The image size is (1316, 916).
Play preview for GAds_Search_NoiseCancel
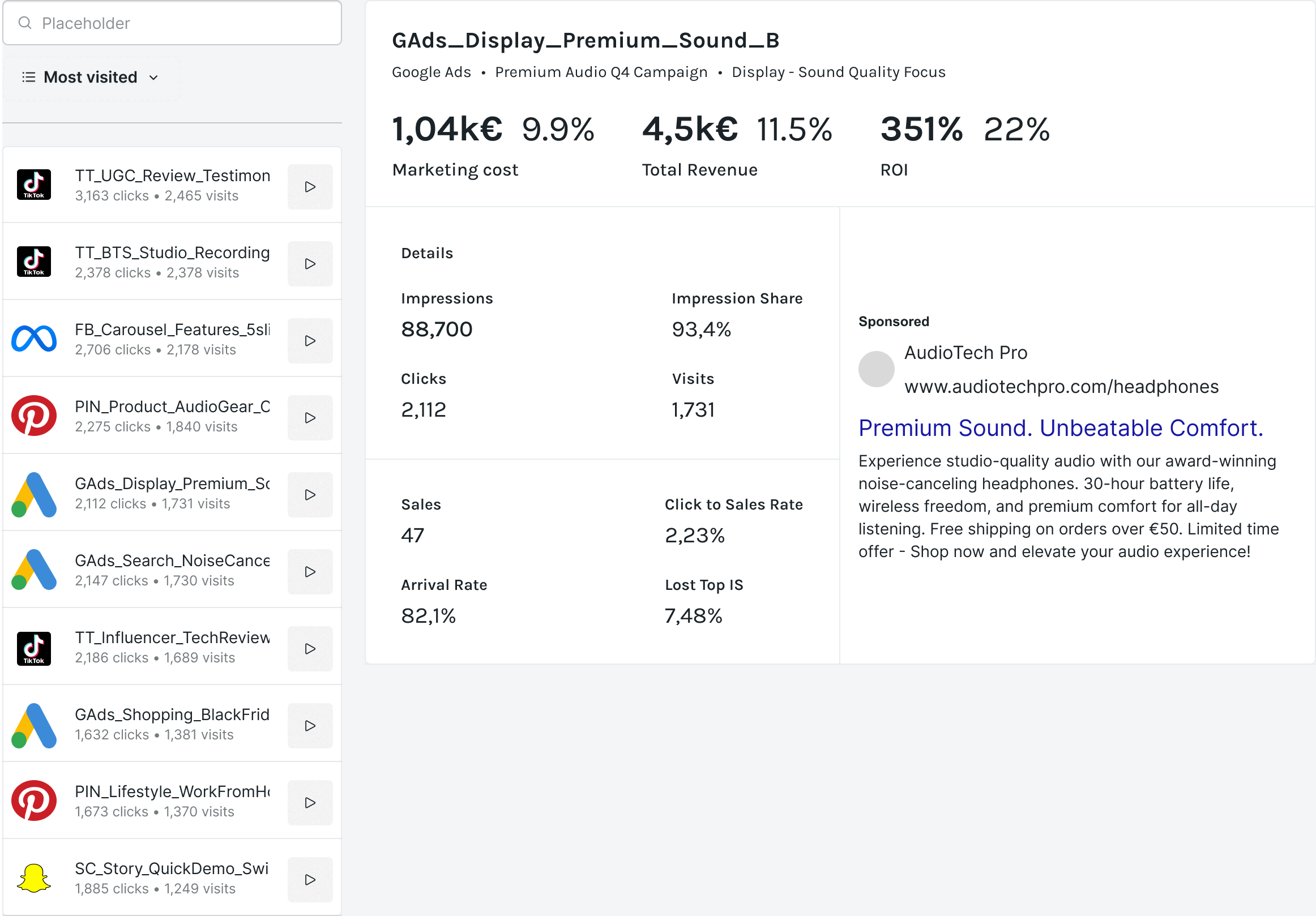tap(310, 571)
